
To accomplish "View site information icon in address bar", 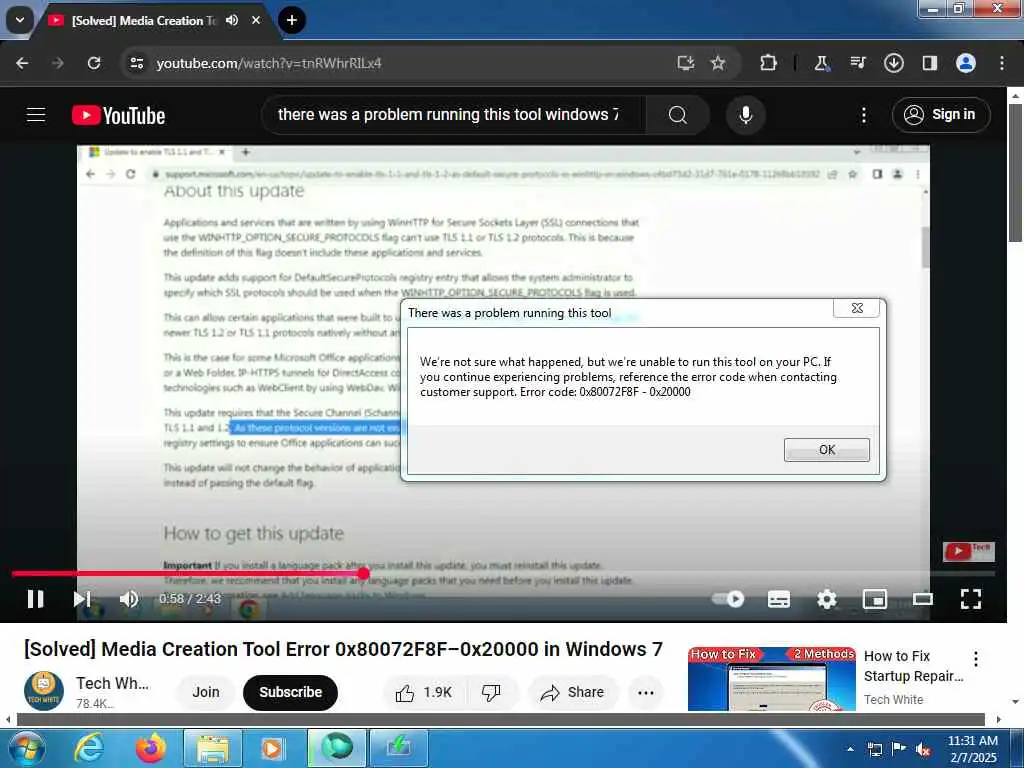I will click(x=136, y=63).
